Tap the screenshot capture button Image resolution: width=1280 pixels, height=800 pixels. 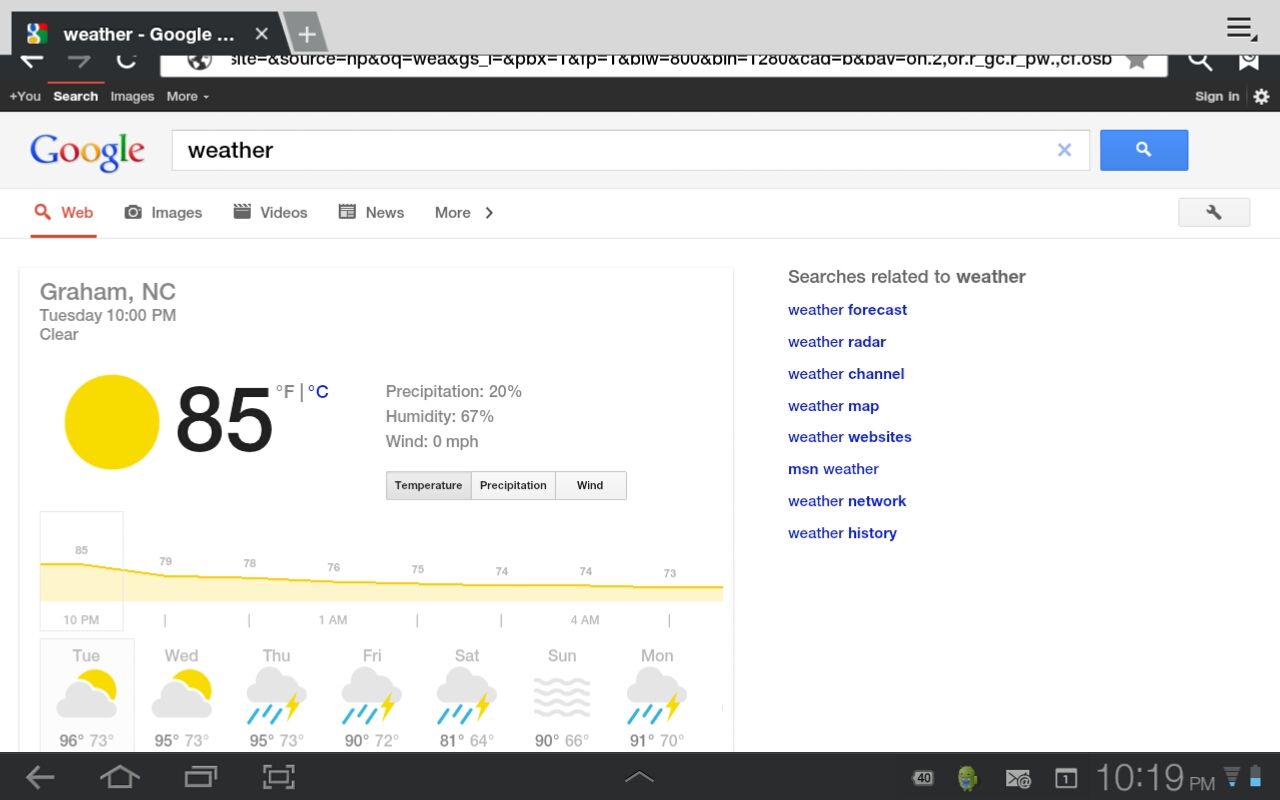click(279, 777)
